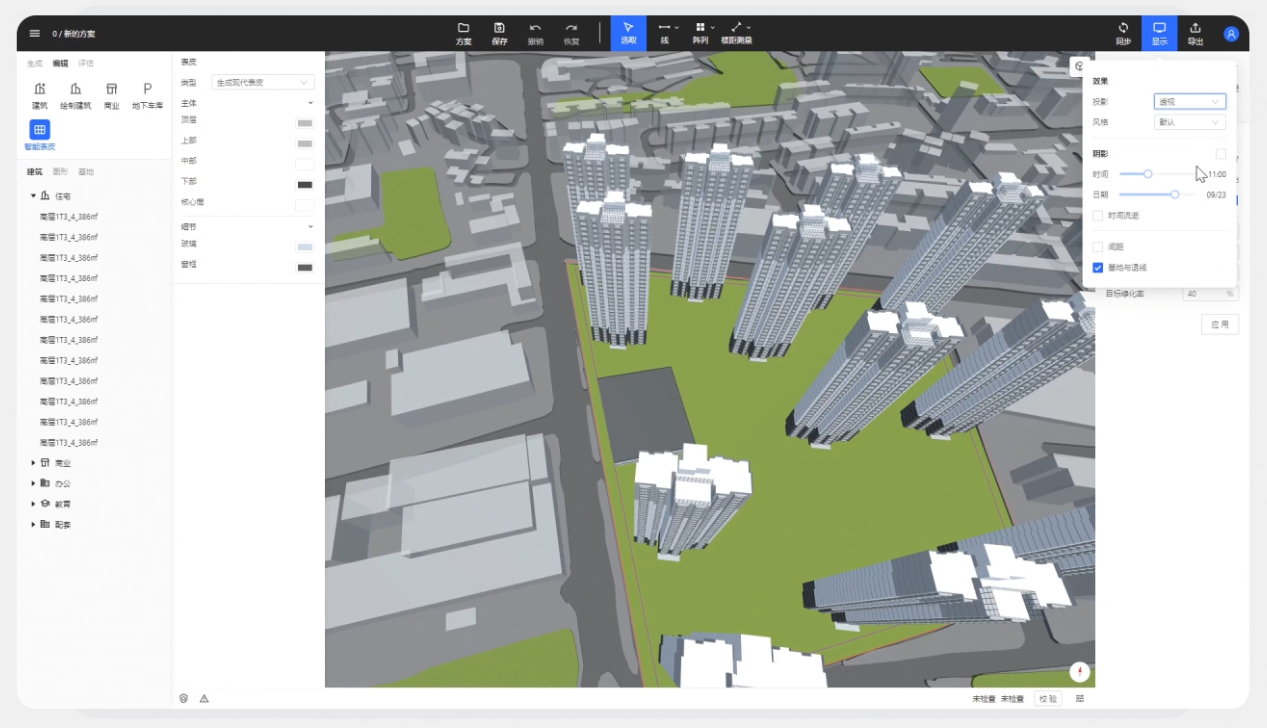Open the 类型 facade type dropdown

tap(263, 82)
